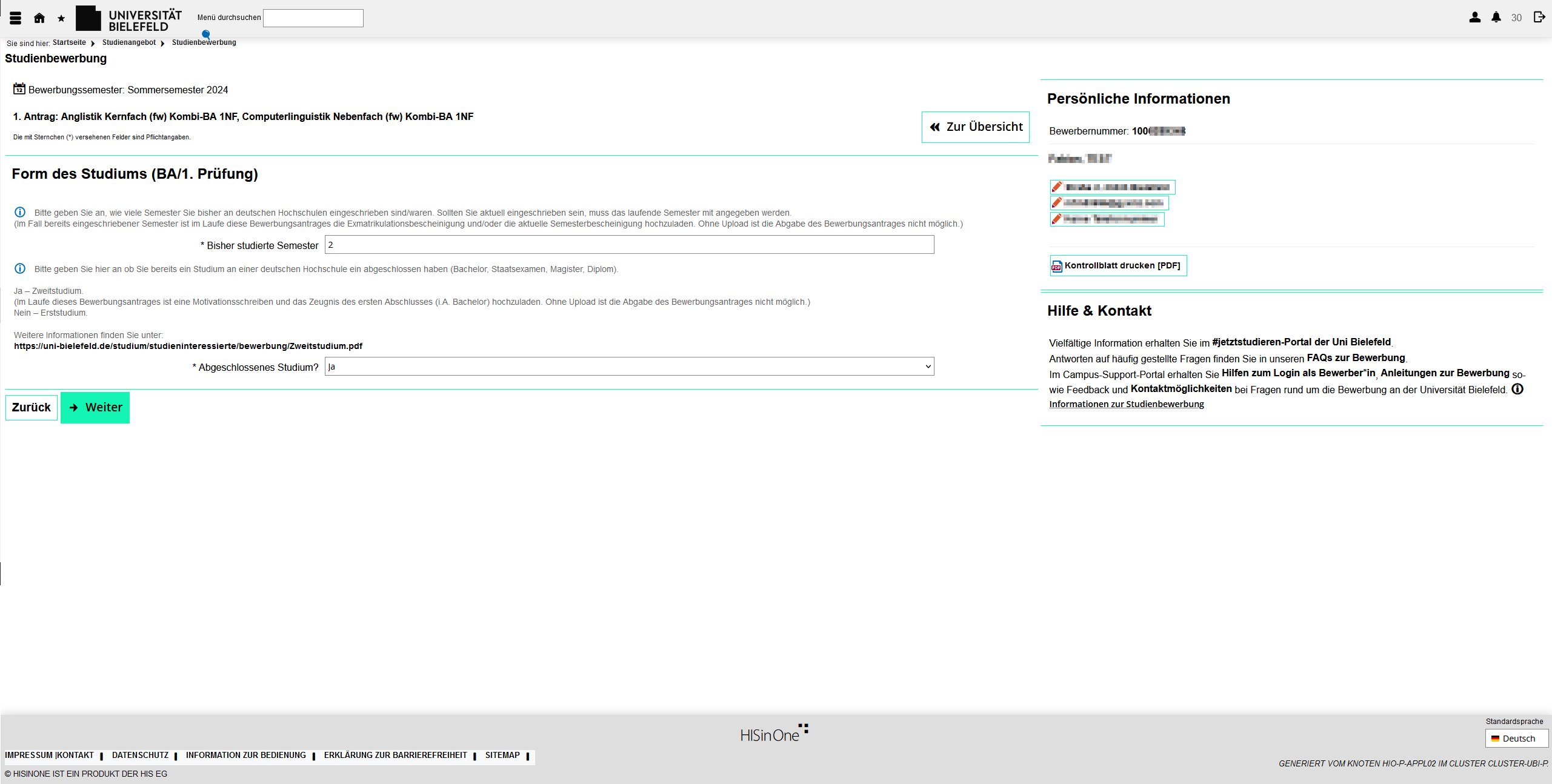Screen dimensions: 1552x784
Task: Click the calendar icon beside Bewerbungssemester
Action: 19,89
